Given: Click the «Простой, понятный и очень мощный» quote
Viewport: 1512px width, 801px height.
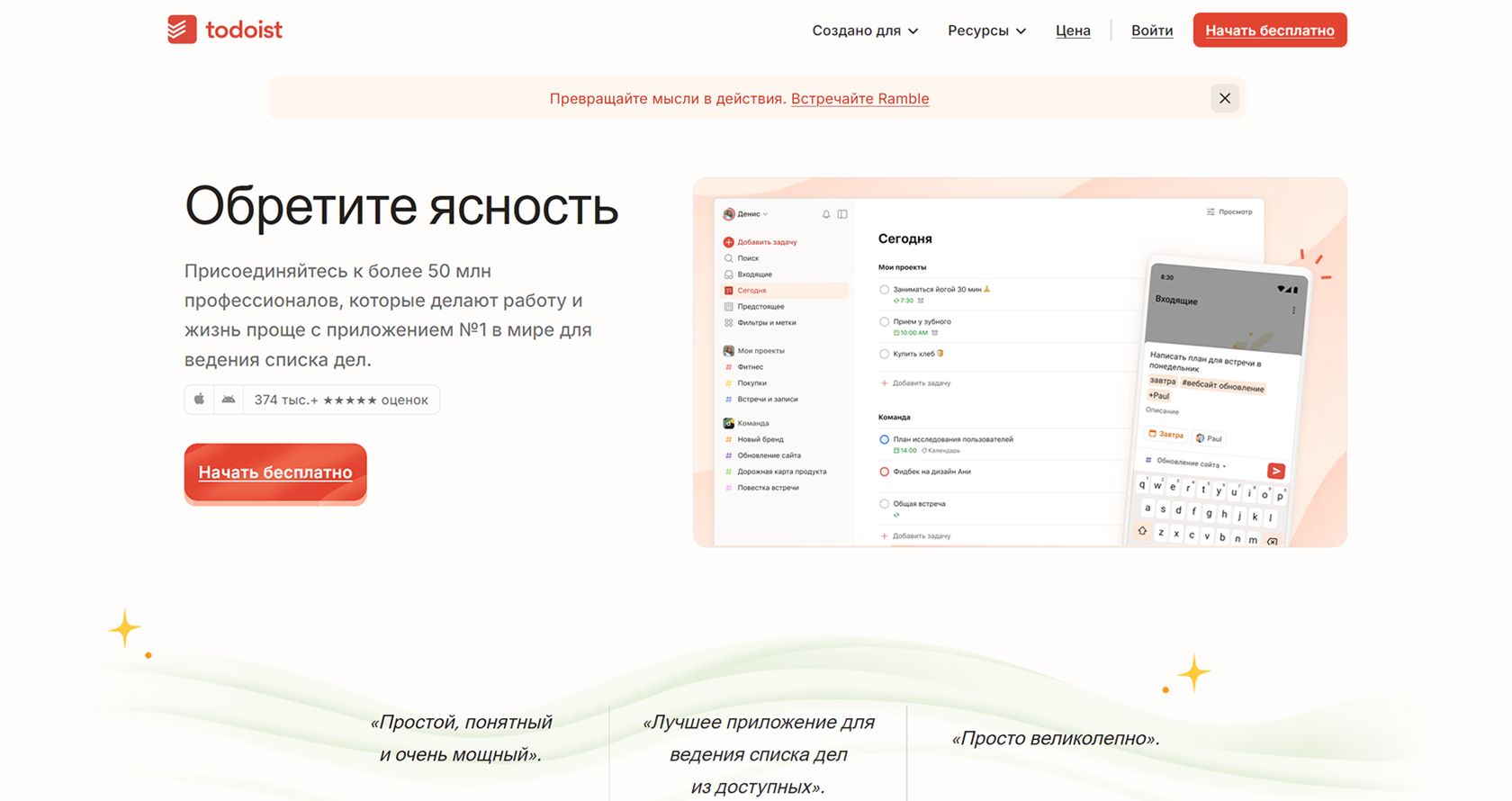Looking at the screenshot, I should [461, 738].
